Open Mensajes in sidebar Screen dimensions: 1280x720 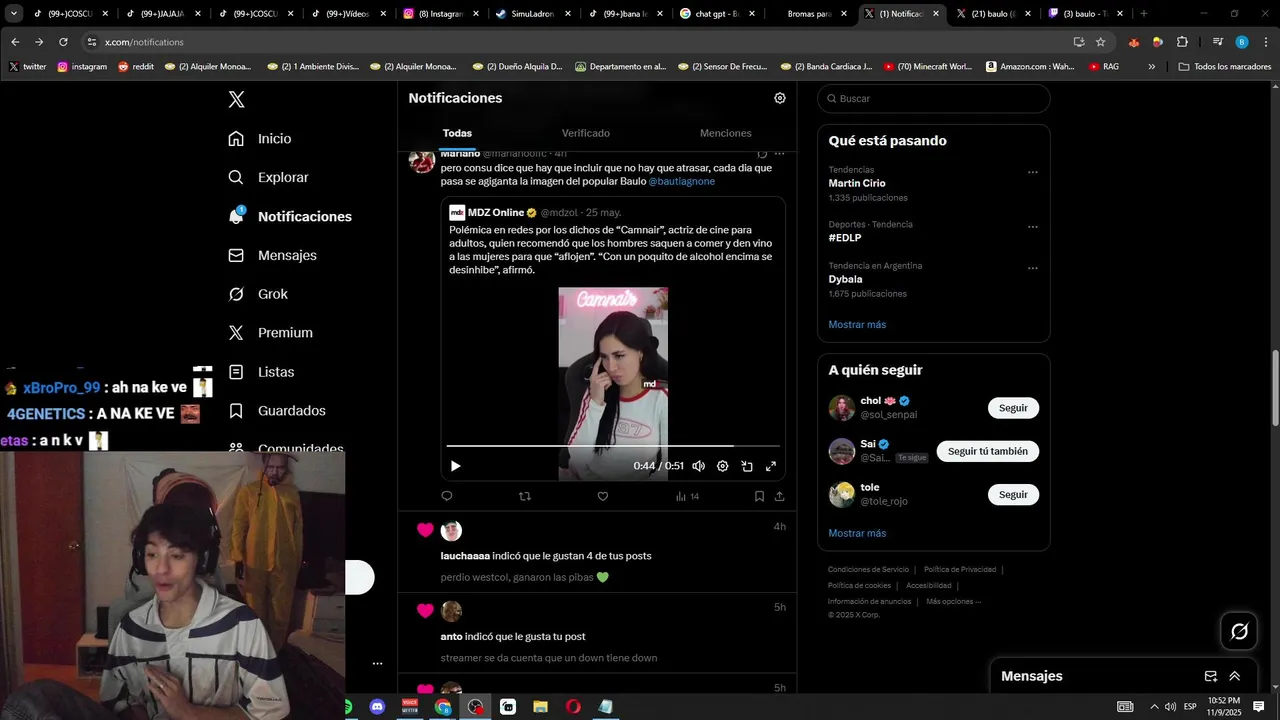(x=272, y=255)
